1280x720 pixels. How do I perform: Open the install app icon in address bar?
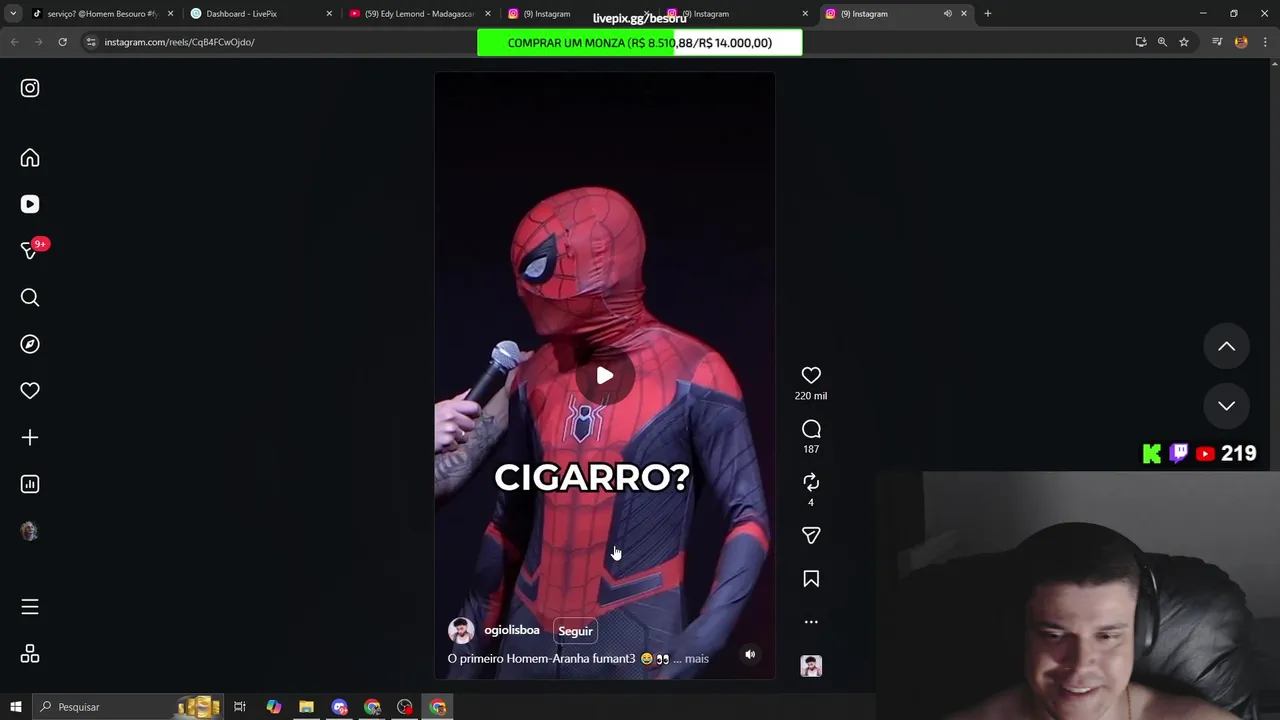pyautogui.click(x=1141, y=42)
